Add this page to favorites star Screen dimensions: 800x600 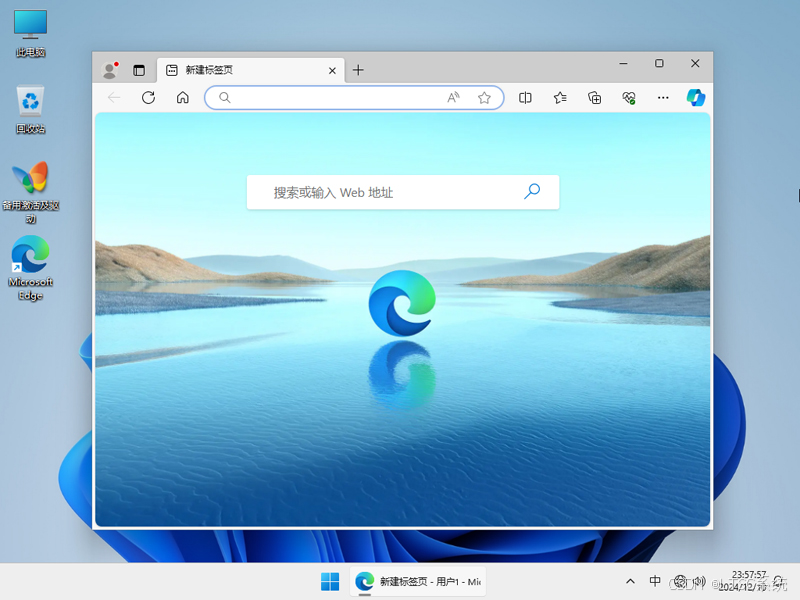coord(484,97)
